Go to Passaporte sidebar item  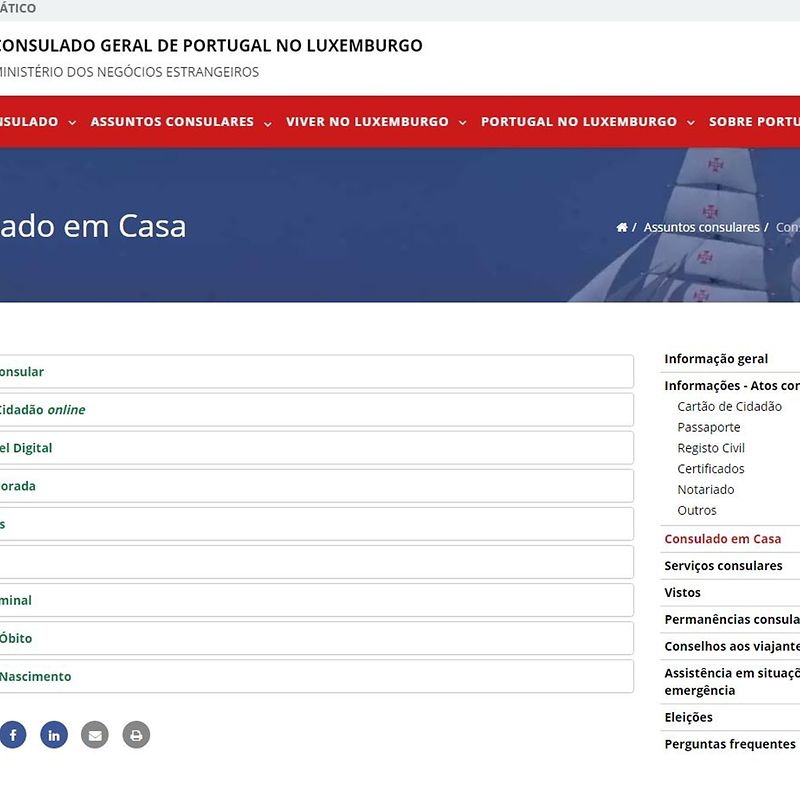click(x=709, y=428)
